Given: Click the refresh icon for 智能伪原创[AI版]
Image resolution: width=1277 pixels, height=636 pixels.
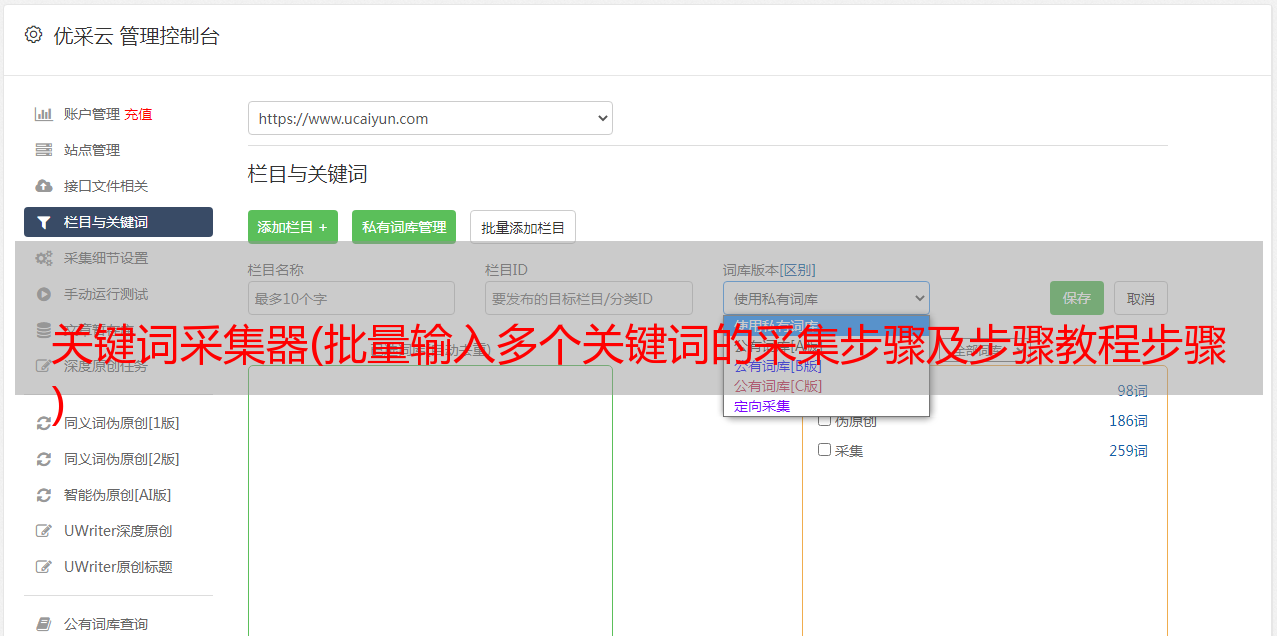Looking at the screenshot, I should pos(43,495).
